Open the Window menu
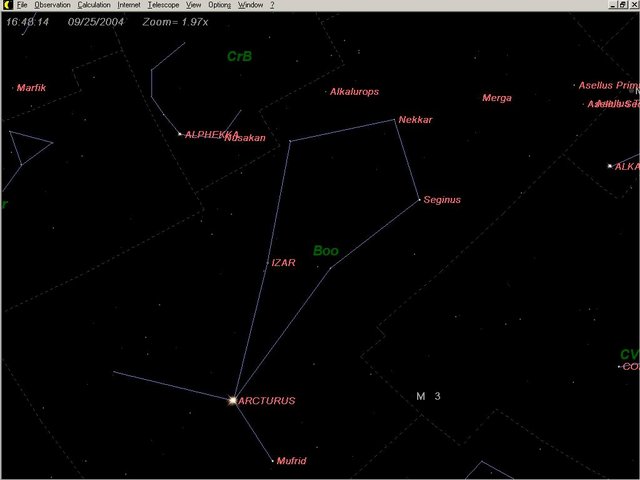 point(250,5)
